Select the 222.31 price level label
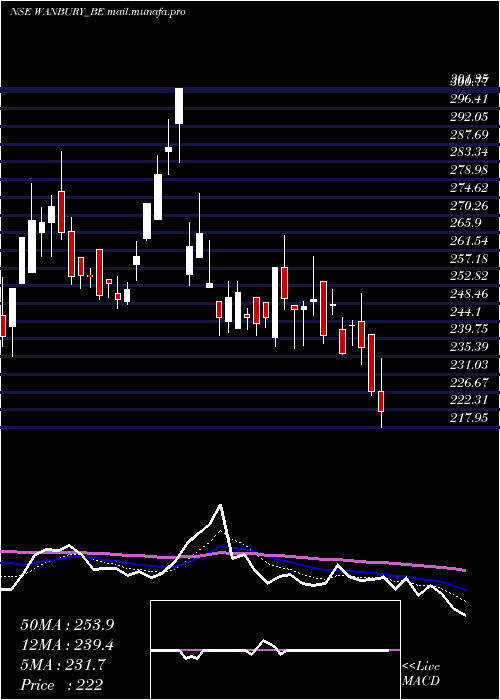 [x=469, y=400]
